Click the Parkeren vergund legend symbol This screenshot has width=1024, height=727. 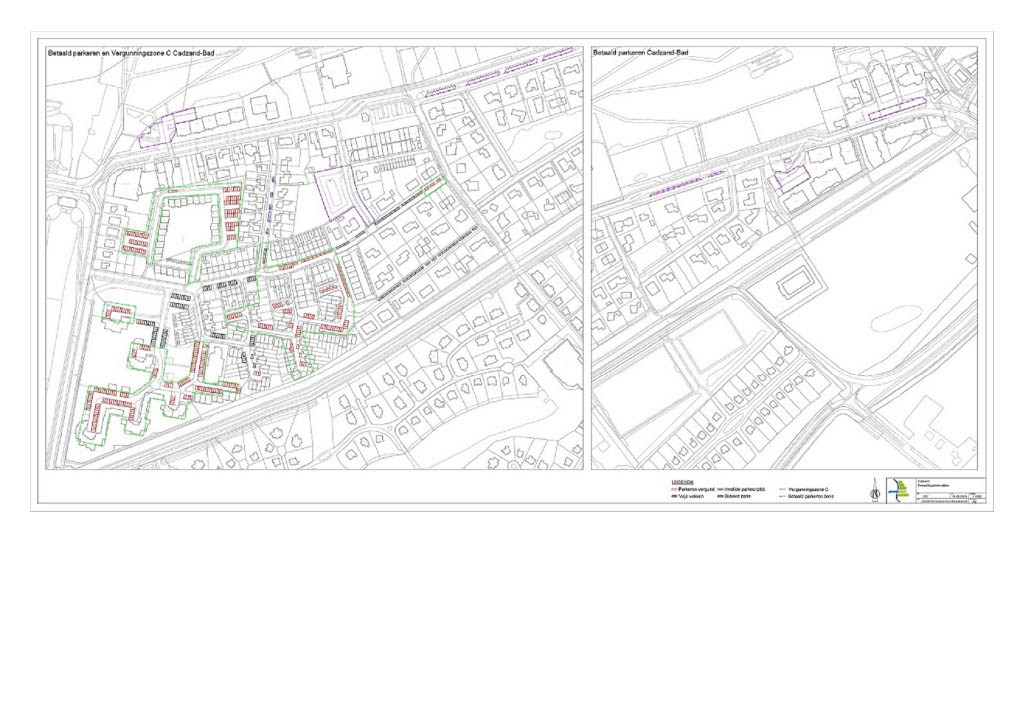tap(674, 489)
